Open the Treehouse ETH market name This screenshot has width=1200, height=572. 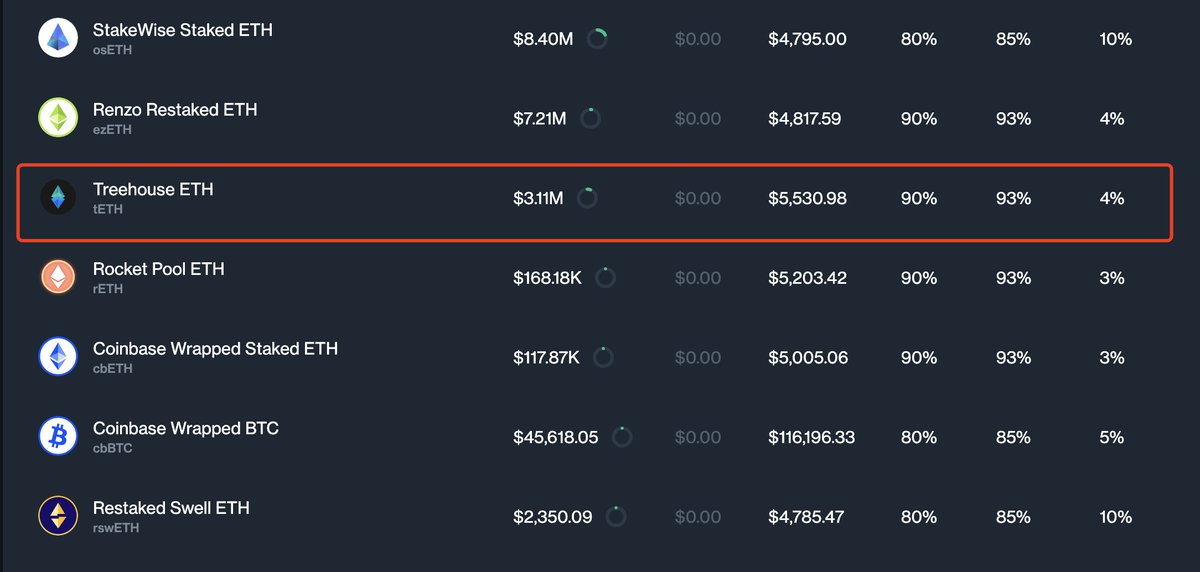click(x=153, y=189)
